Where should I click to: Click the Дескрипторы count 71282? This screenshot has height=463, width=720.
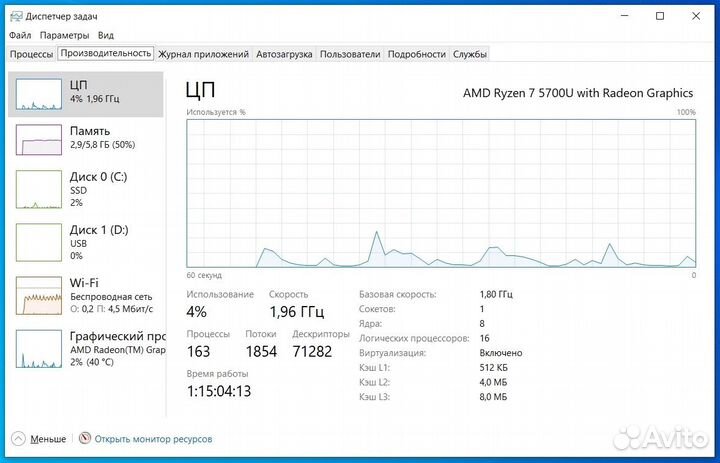(x=312, y=352)
